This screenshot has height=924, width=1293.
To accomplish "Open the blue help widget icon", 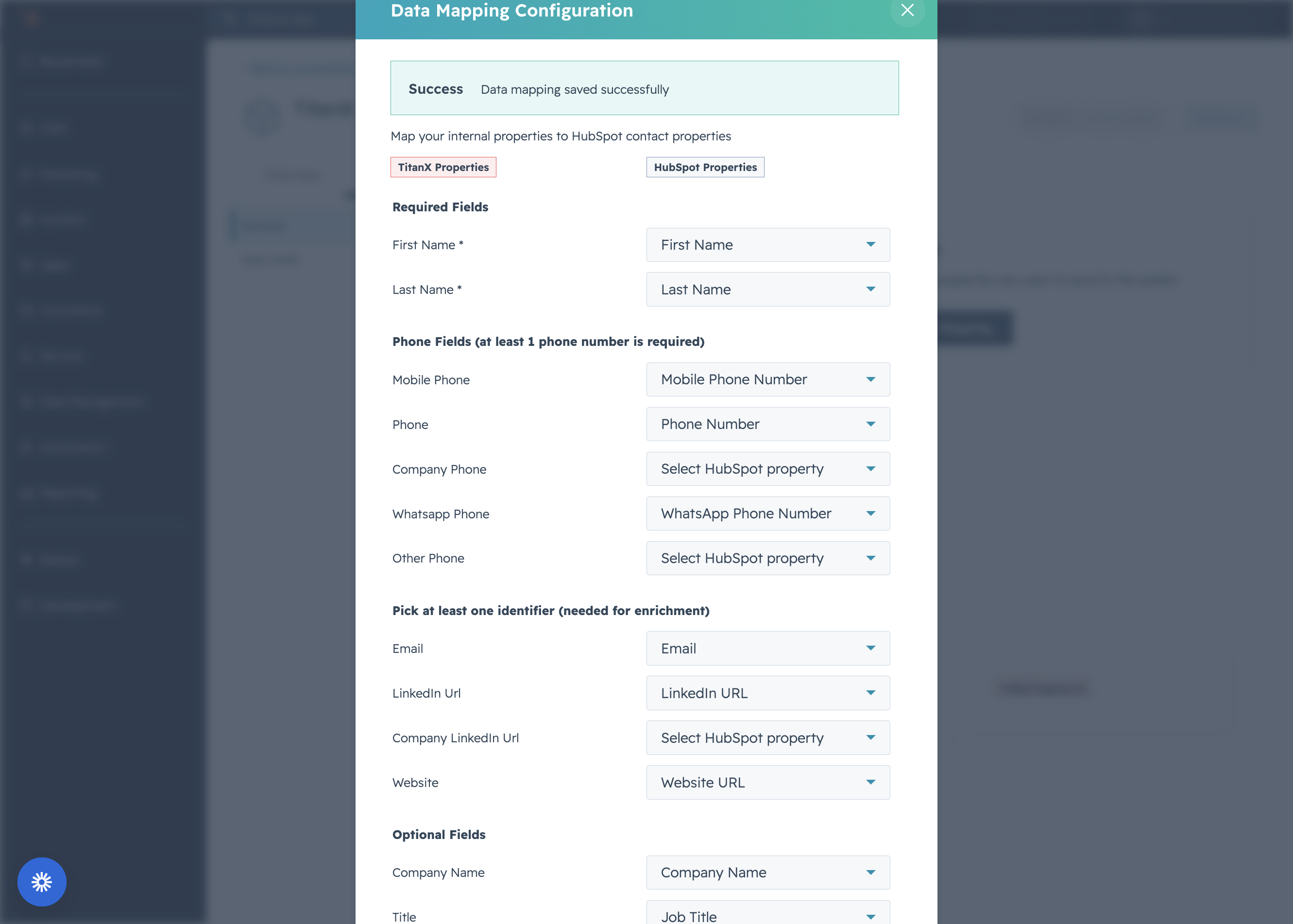I will coord(41,882).
